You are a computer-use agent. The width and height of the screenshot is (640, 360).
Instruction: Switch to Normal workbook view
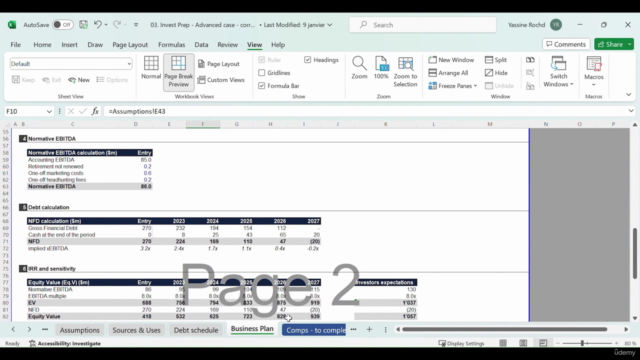point(151,68)
